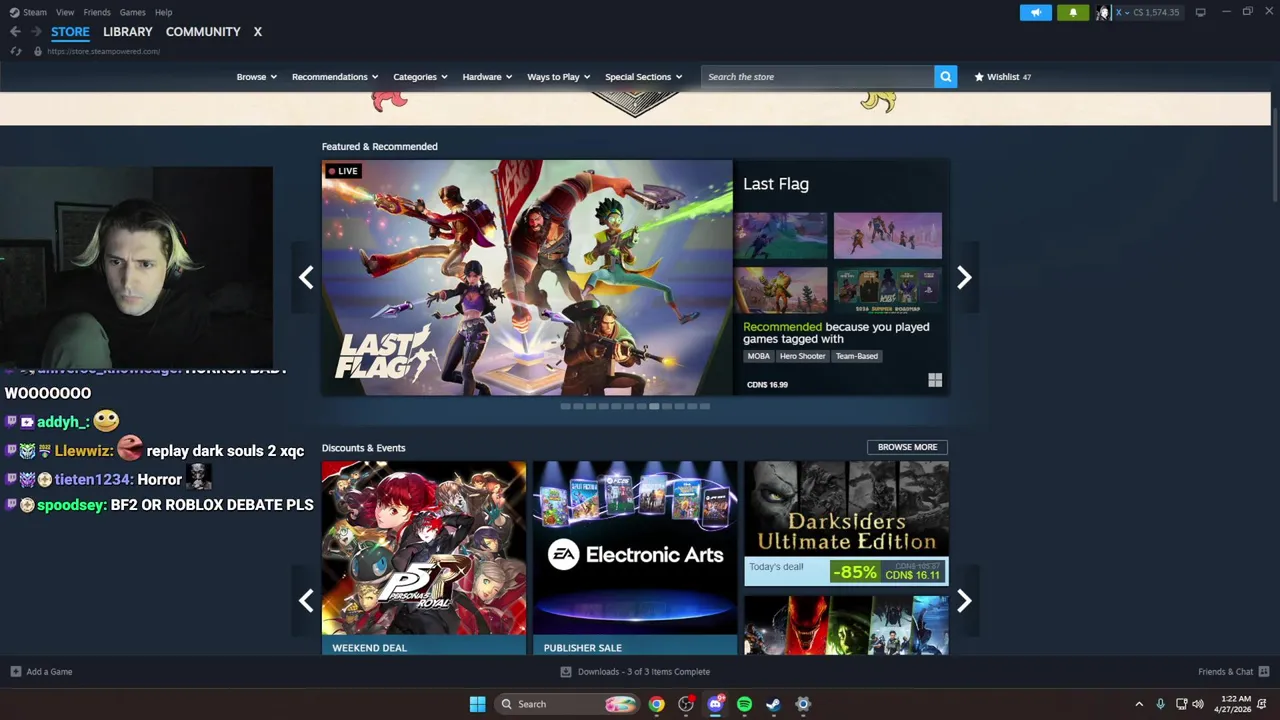Screen dimensions: 1280x720
Task: Click the Steam icon in the taskbar
Action: pos(773,704)
